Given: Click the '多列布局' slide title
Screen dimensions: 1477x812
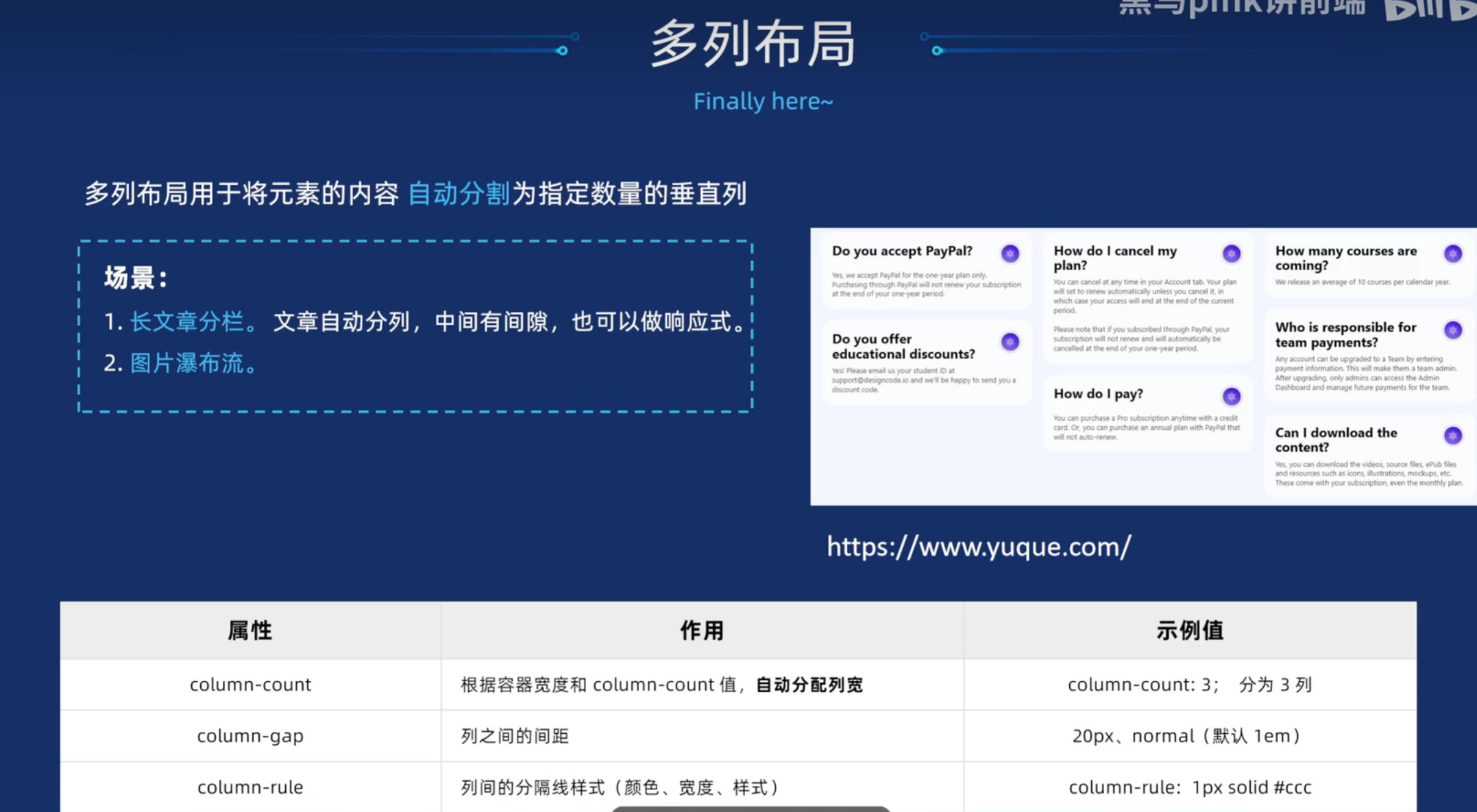Looking at the screenshot, I should click(x=753, y=45).
